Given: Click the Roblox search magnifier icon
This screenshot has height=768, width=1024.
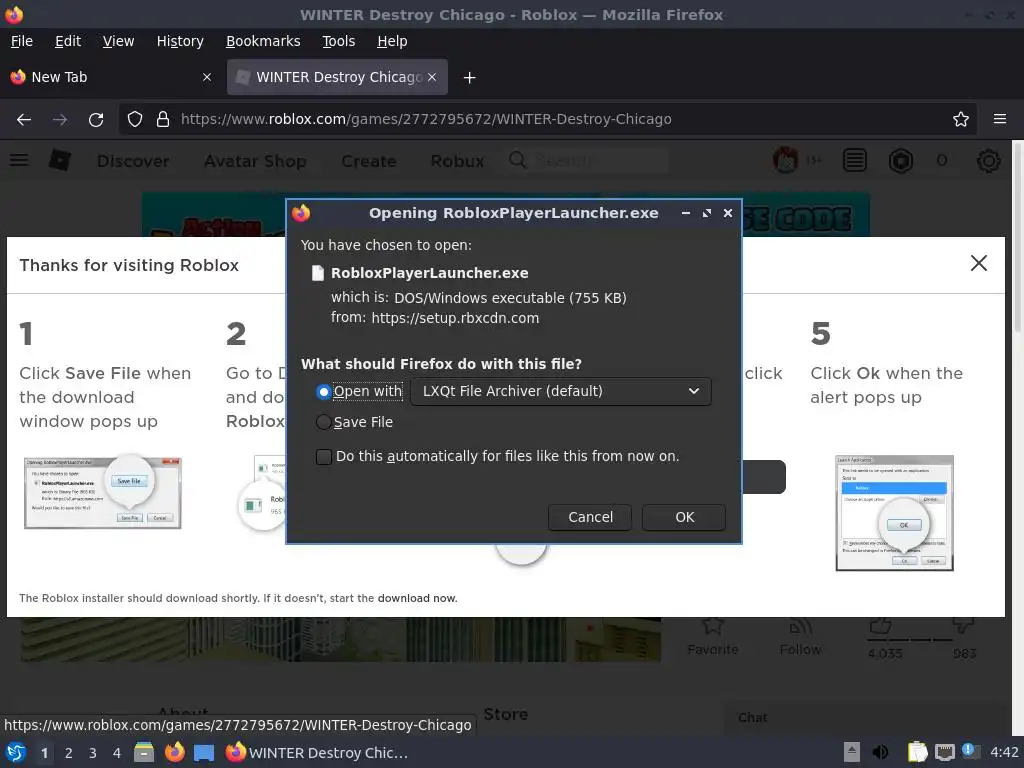Looking at the screenshot, I should pos(517,160).
